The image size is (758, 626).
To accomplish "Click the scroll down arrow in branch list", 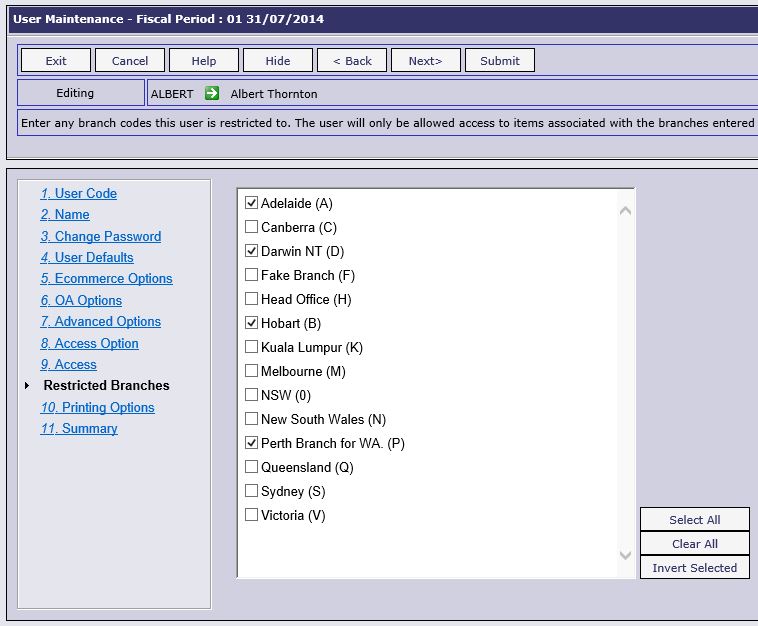I will pyautogui.click(x=625, y=555).
